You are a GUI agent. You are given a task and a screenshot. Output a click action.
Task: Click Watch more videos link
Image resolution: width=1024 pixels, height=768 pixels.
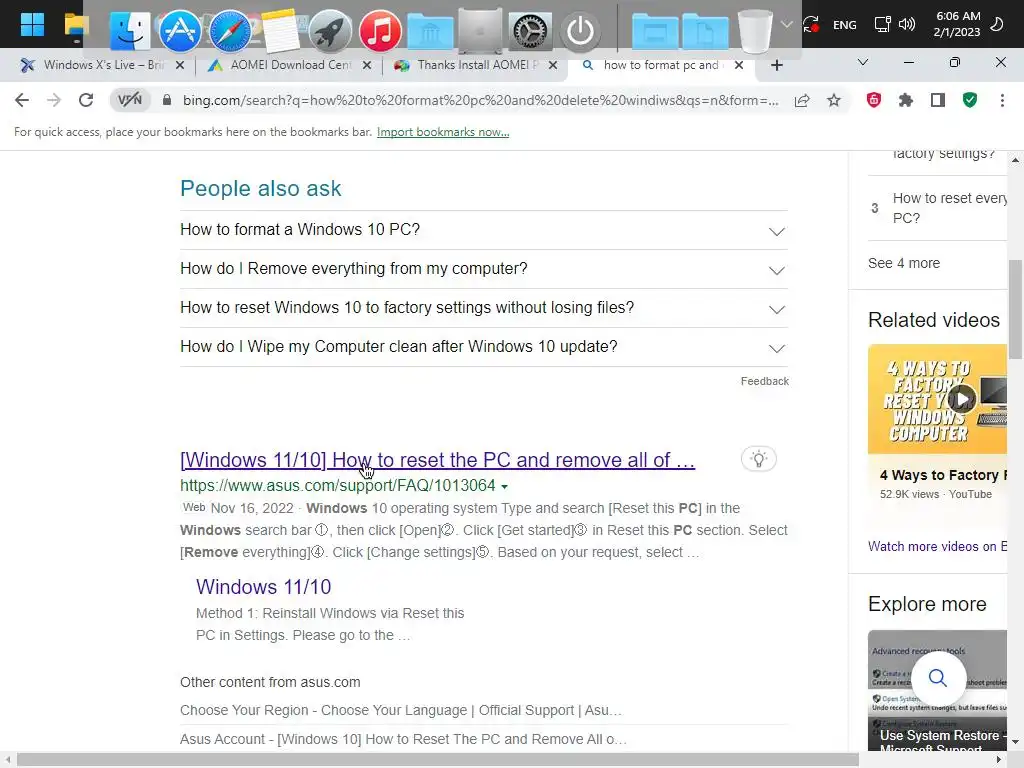[x=937, y=547]
